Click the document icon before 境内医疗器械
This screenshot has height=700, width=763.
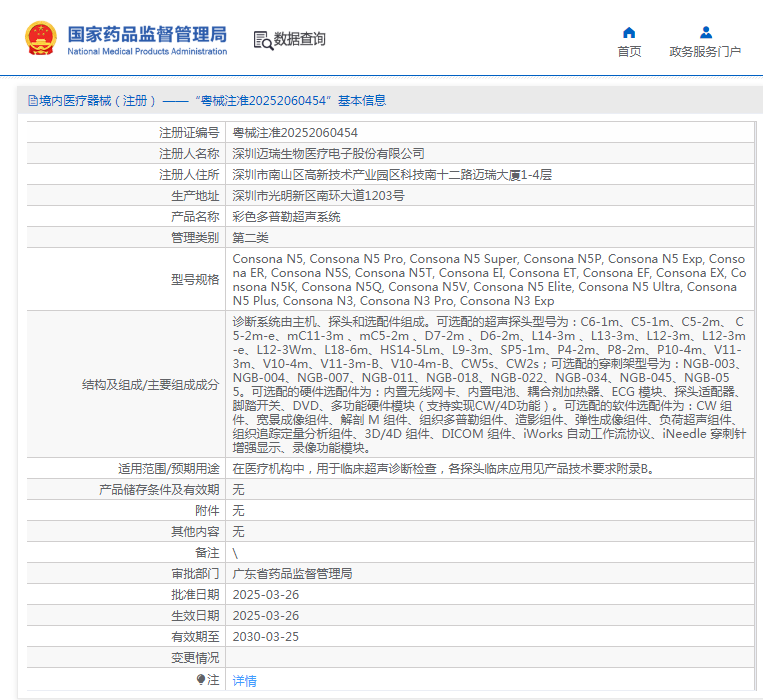click(31, 100)
